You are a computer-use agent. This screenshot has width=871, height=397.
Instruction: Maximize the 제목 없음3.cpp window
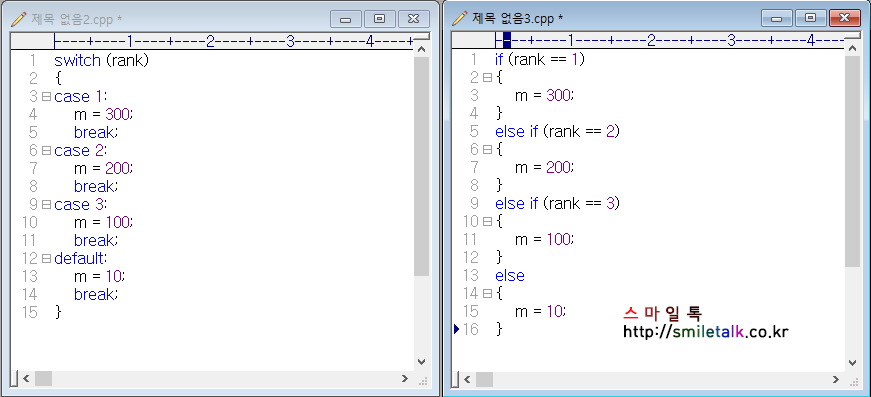coord(810,18)
